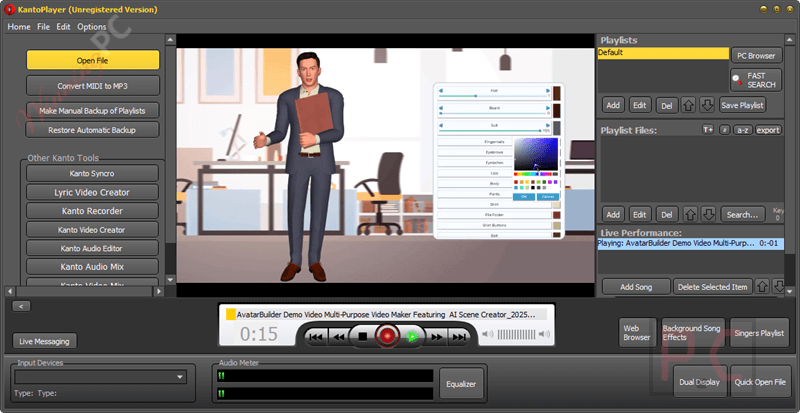Edit the selected playlist in Playlists section
Screen dimensions: 800x413
[640, 105]
